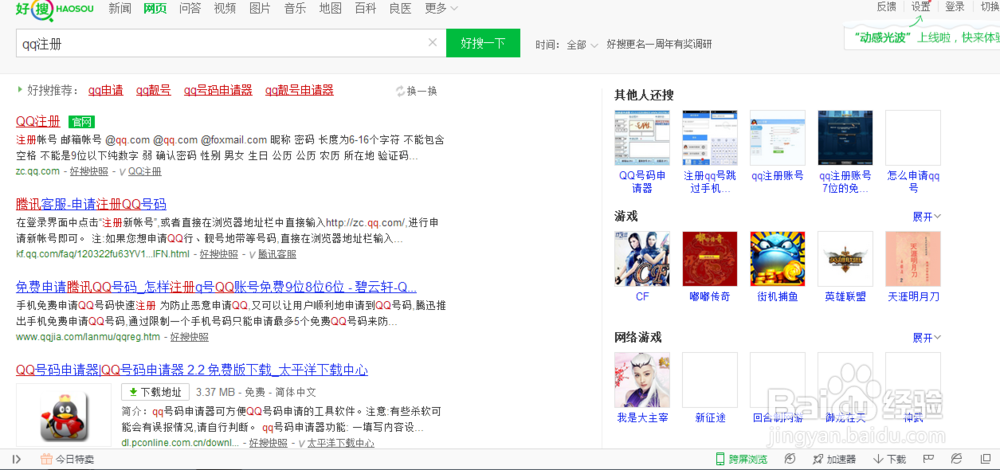
Task: Click the flag icon in status bar
Action: [929, 459]
